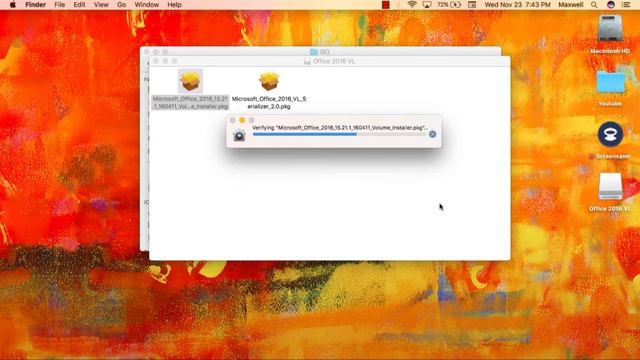This screenshot has height=360, width=640.
Task: Open the Edit menu
Action: click(x=79, y=5)
